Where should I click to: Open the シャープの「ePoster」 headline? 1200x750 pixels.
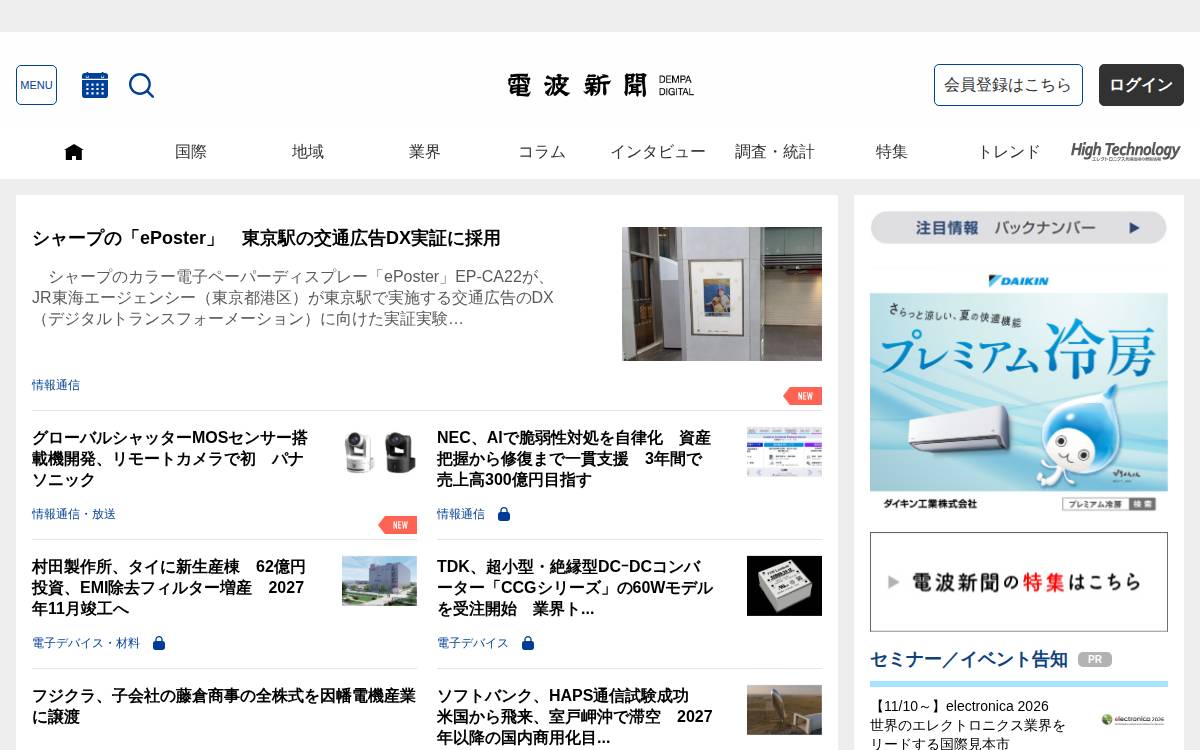click(x=266, y=239)
